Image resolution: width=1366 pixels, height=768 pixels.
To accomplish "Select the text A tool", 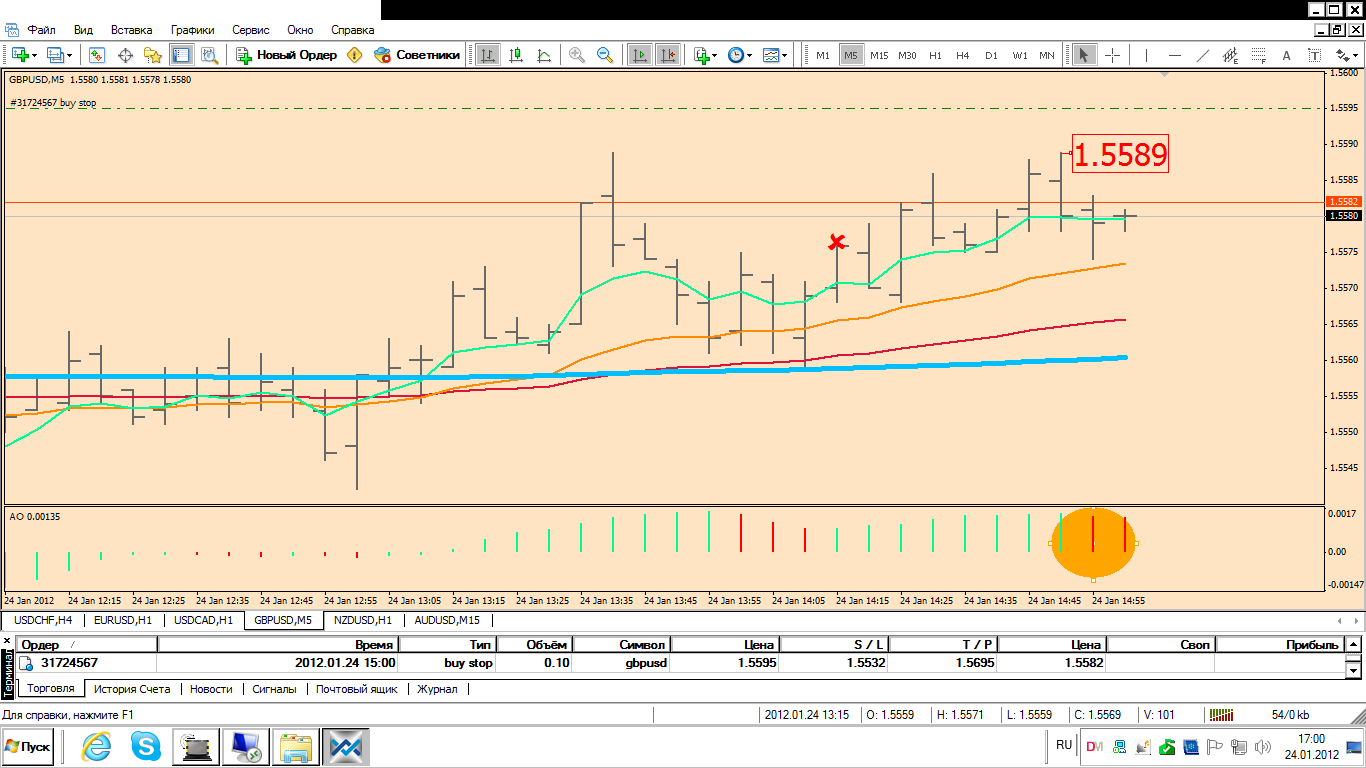I will [x=1287, y=55].
